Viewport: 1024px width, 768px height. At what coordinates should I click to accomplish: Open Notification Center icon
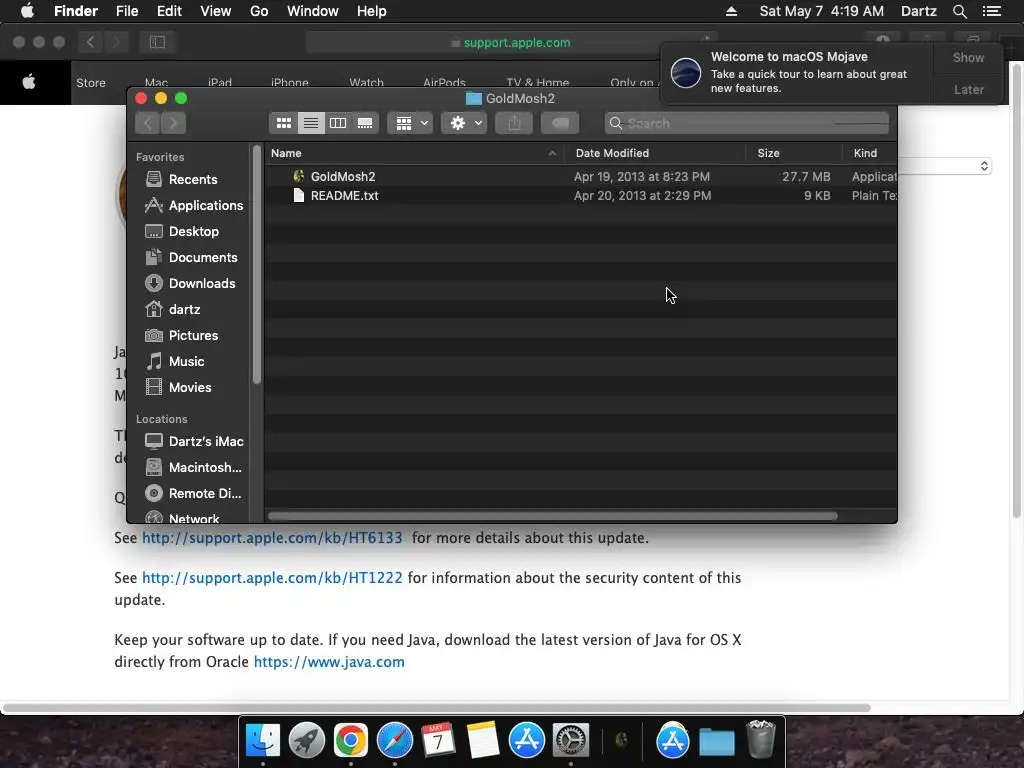[992, 11]
